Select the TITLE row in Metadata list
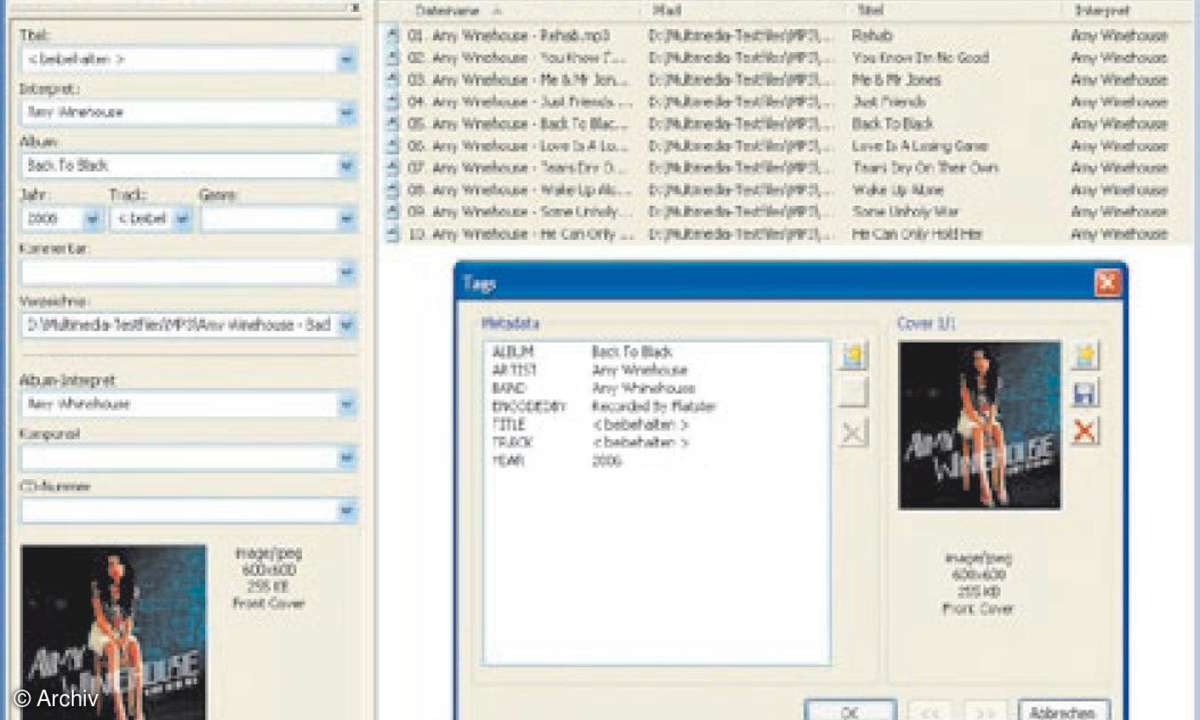1200x720 pixels. pos(656,424)
